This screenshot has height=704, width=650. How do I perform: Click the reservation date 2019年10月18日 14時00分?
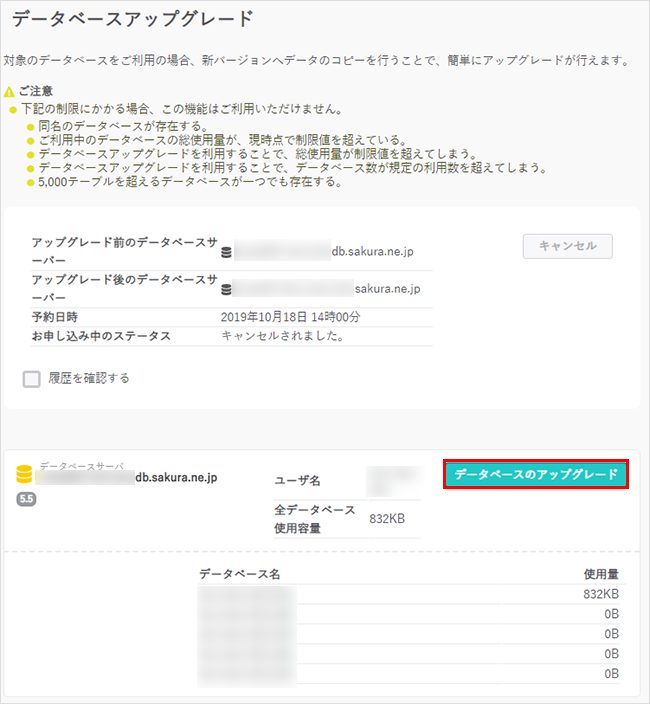click(290, 317)
